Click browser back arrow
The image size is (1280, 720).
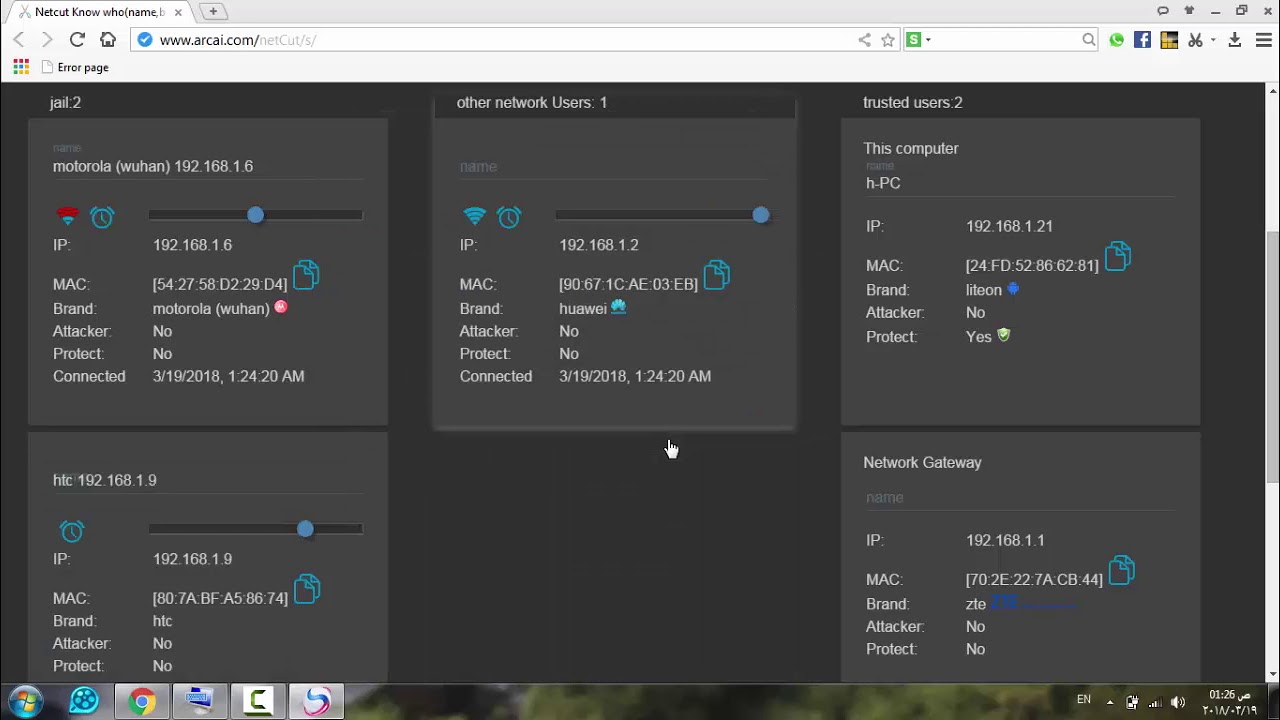tap(19, 40)
